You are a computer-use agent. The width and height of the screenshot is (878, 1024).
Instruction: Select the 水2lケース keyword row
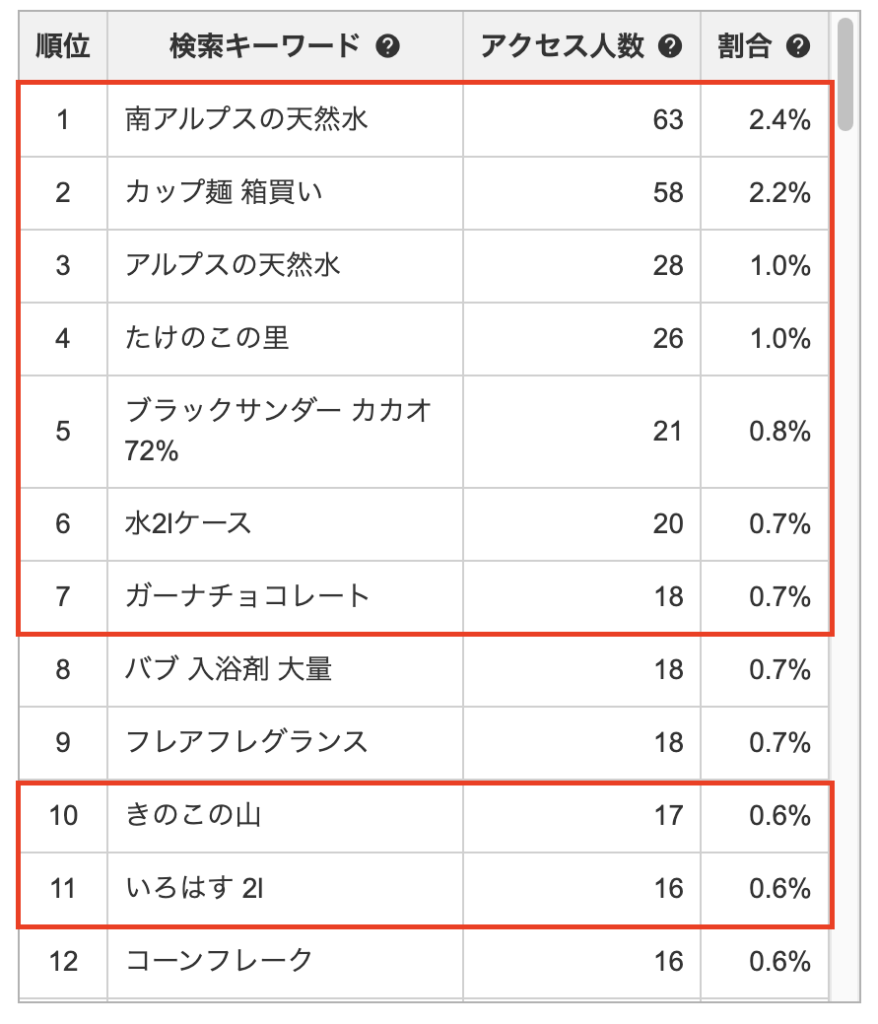(189, 523)
